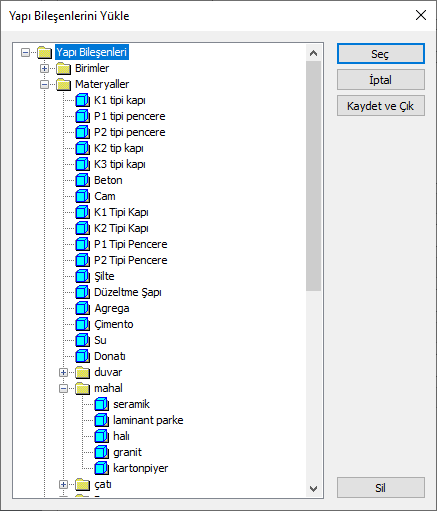
Task: Select the laminant parke item
Action: click(148, 420)
